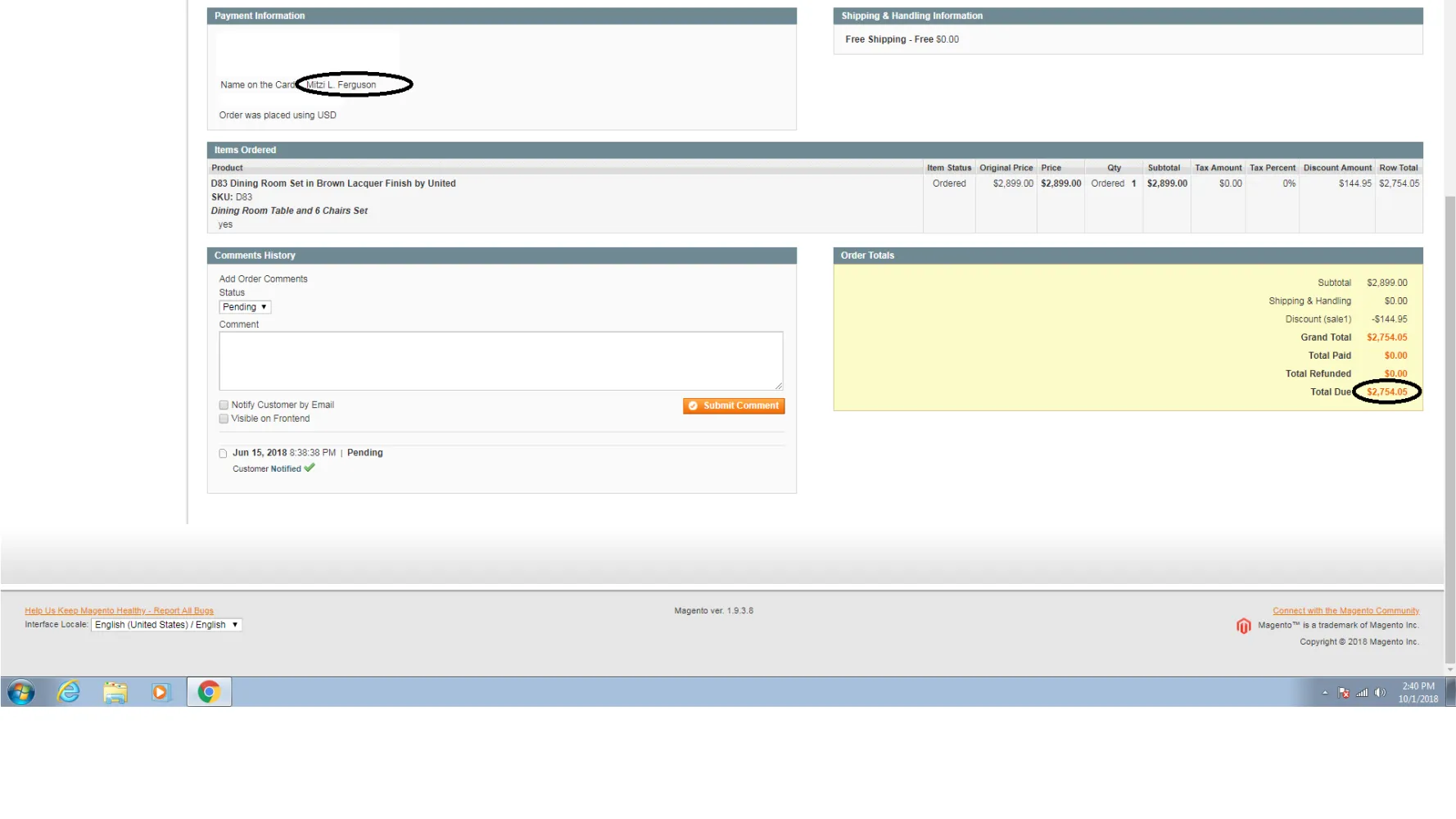Viewport: 1456px width, 819px height.
Task: Select the D83 Dining Room Set product name
Action: pos(333,183)
